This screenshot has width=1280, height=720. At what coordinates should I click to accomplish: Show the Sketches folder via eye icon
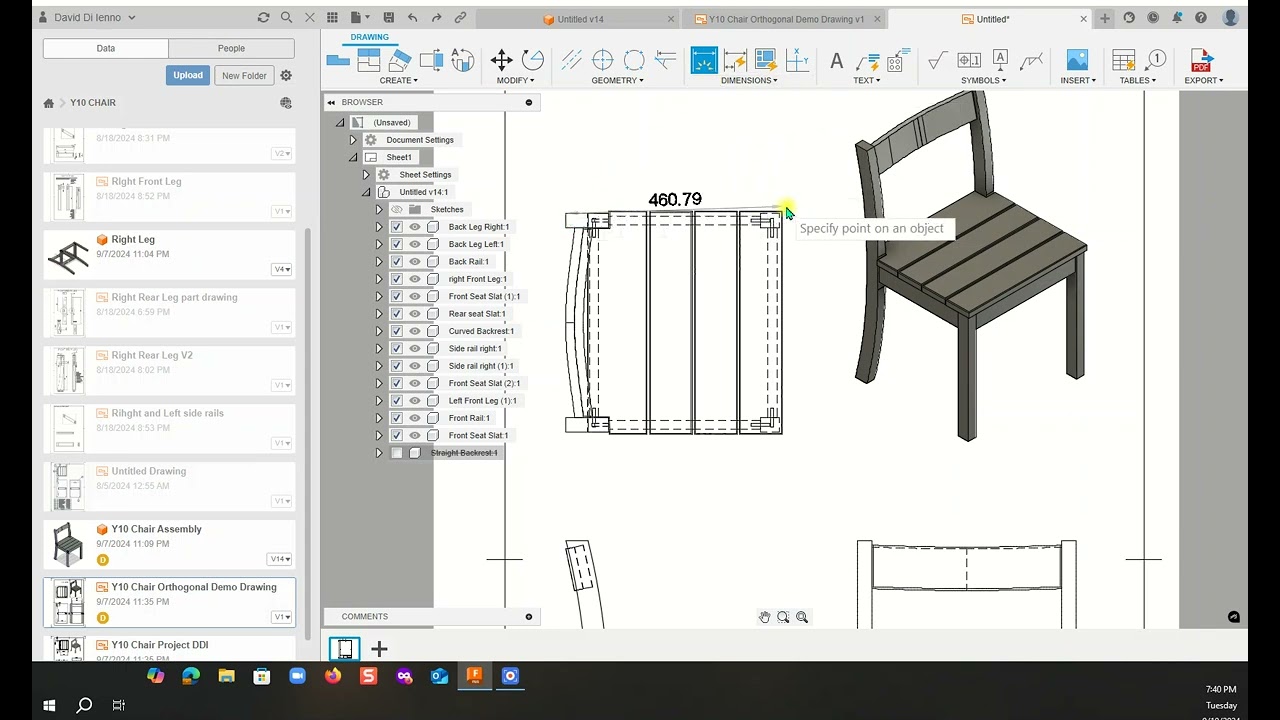click(397, 210)
